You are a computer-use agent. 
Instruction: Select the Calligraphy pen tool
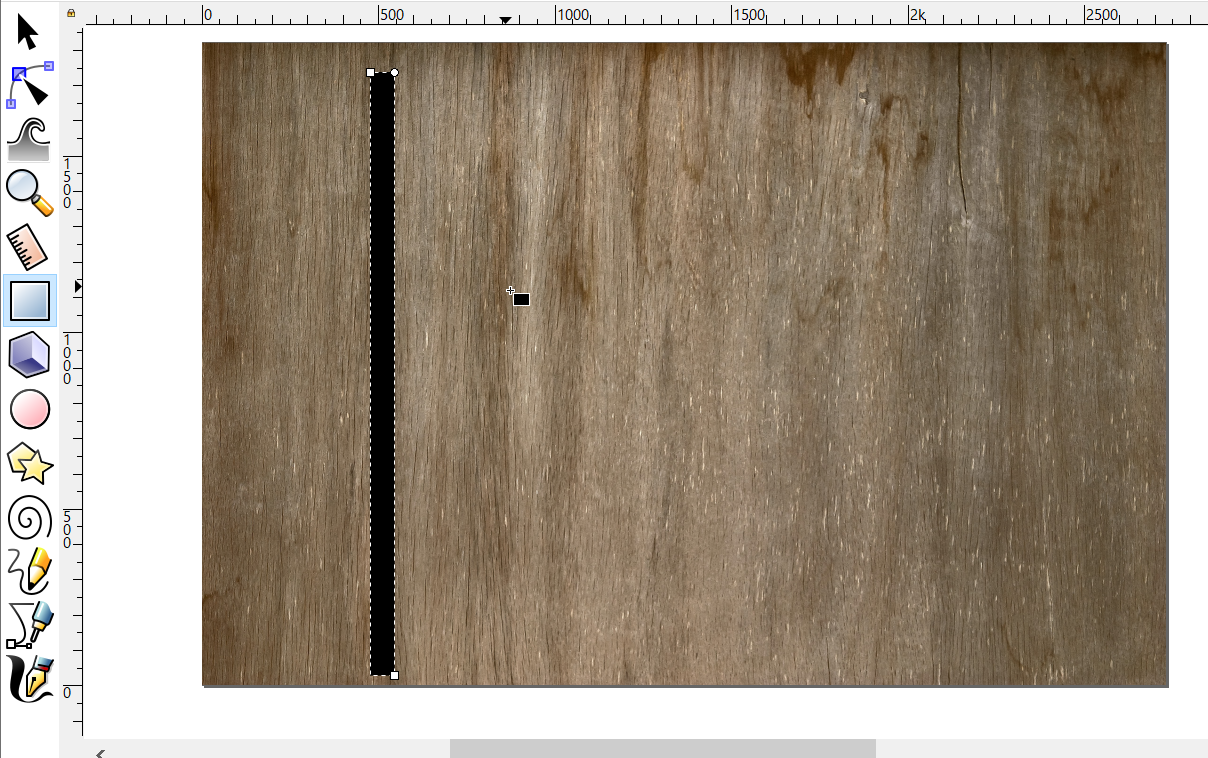[29, 678]
